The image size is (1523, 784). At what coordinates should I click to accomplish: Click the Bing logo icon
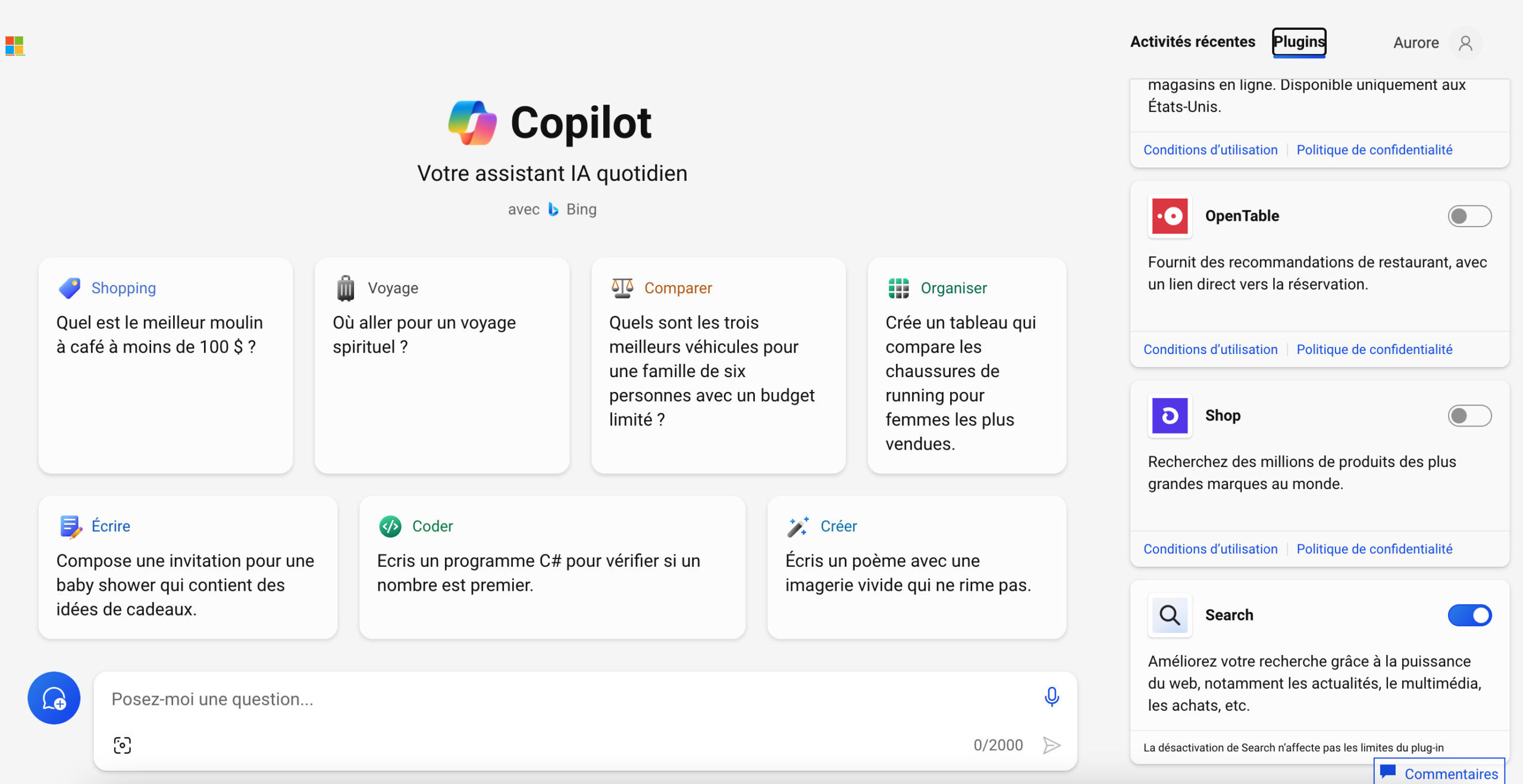point(553,209)
